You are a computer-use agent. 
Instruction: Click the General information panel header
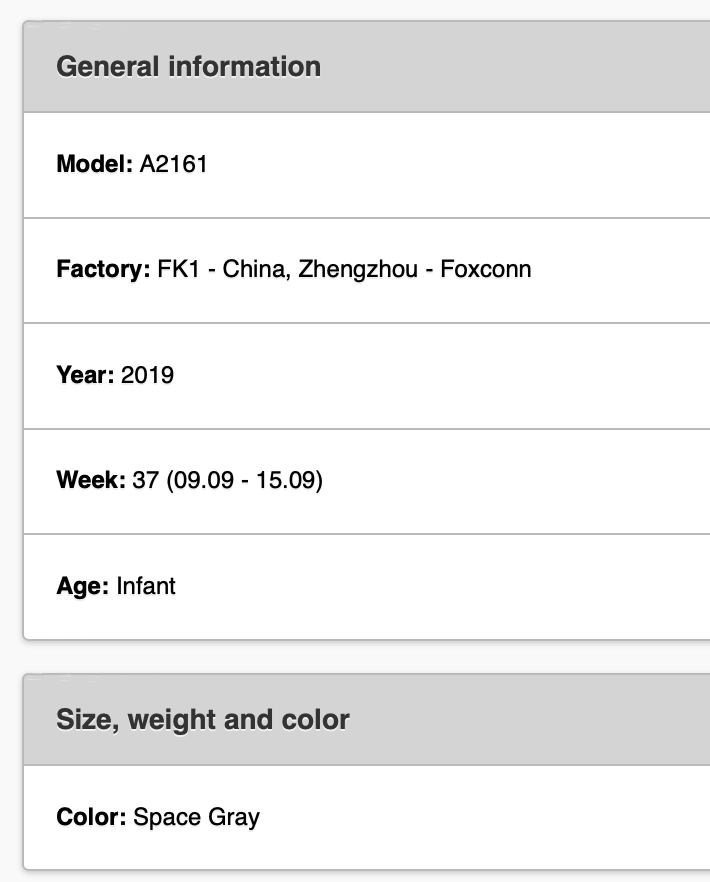click(367, 66)
